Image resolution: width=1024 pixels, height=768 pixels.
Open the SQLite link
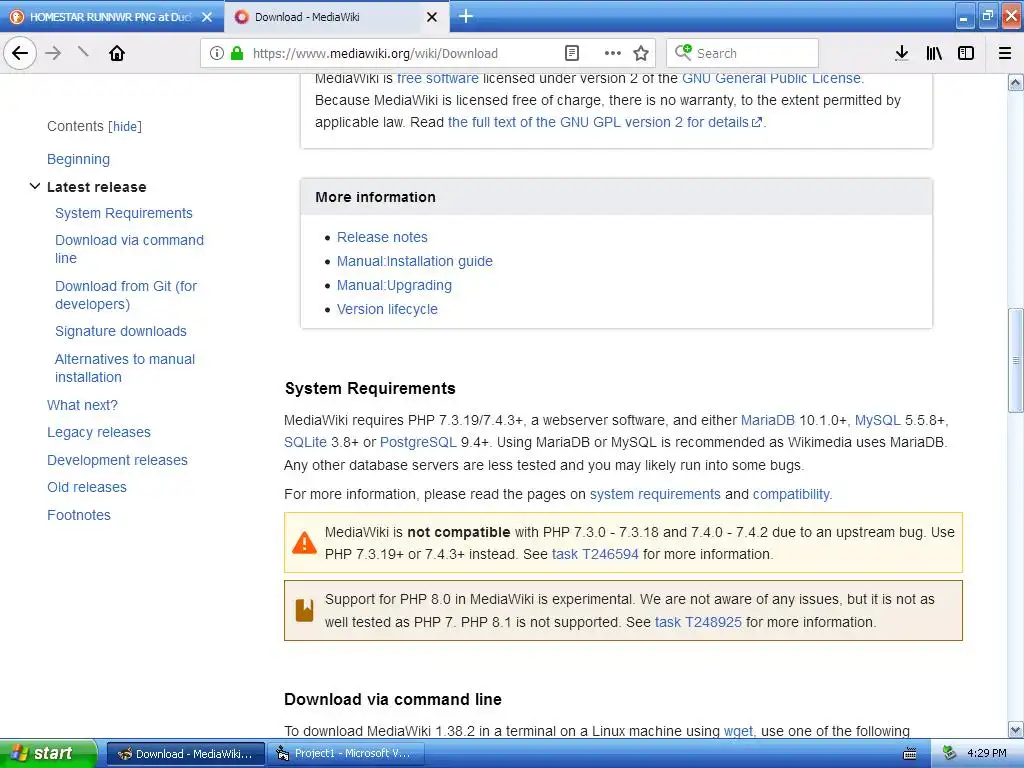point(305,442)
